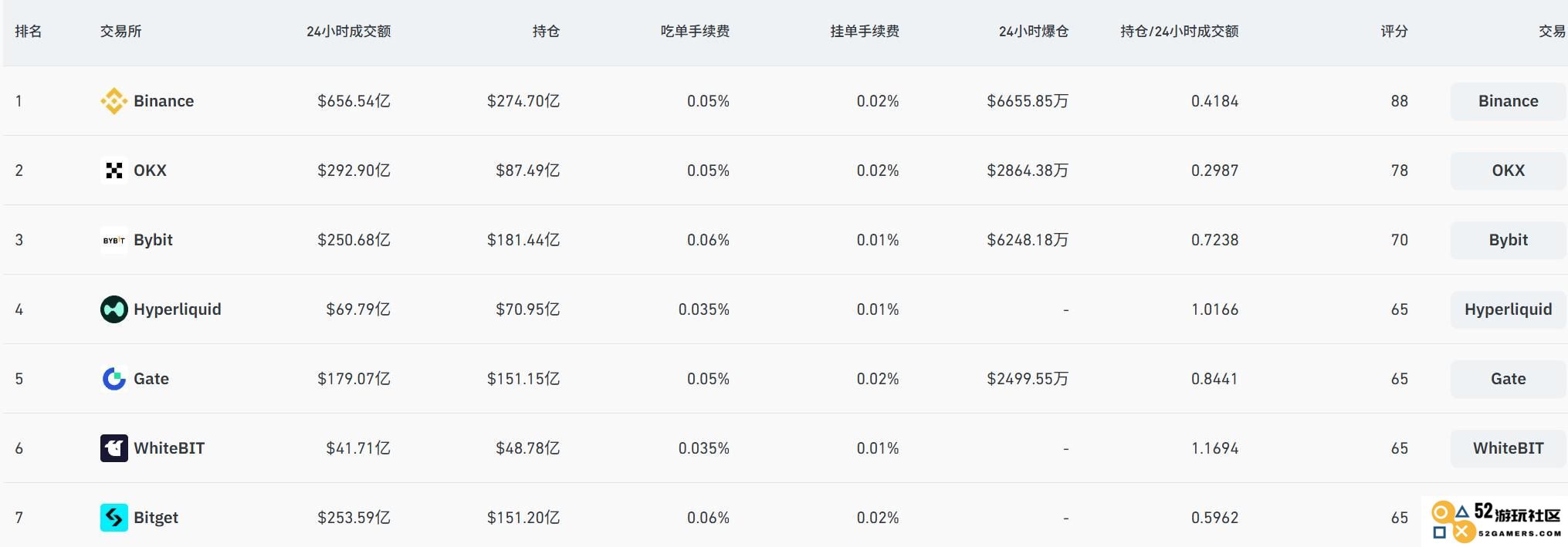Select Binance volume $656.54亿
1568x547 pixels.
354,101
